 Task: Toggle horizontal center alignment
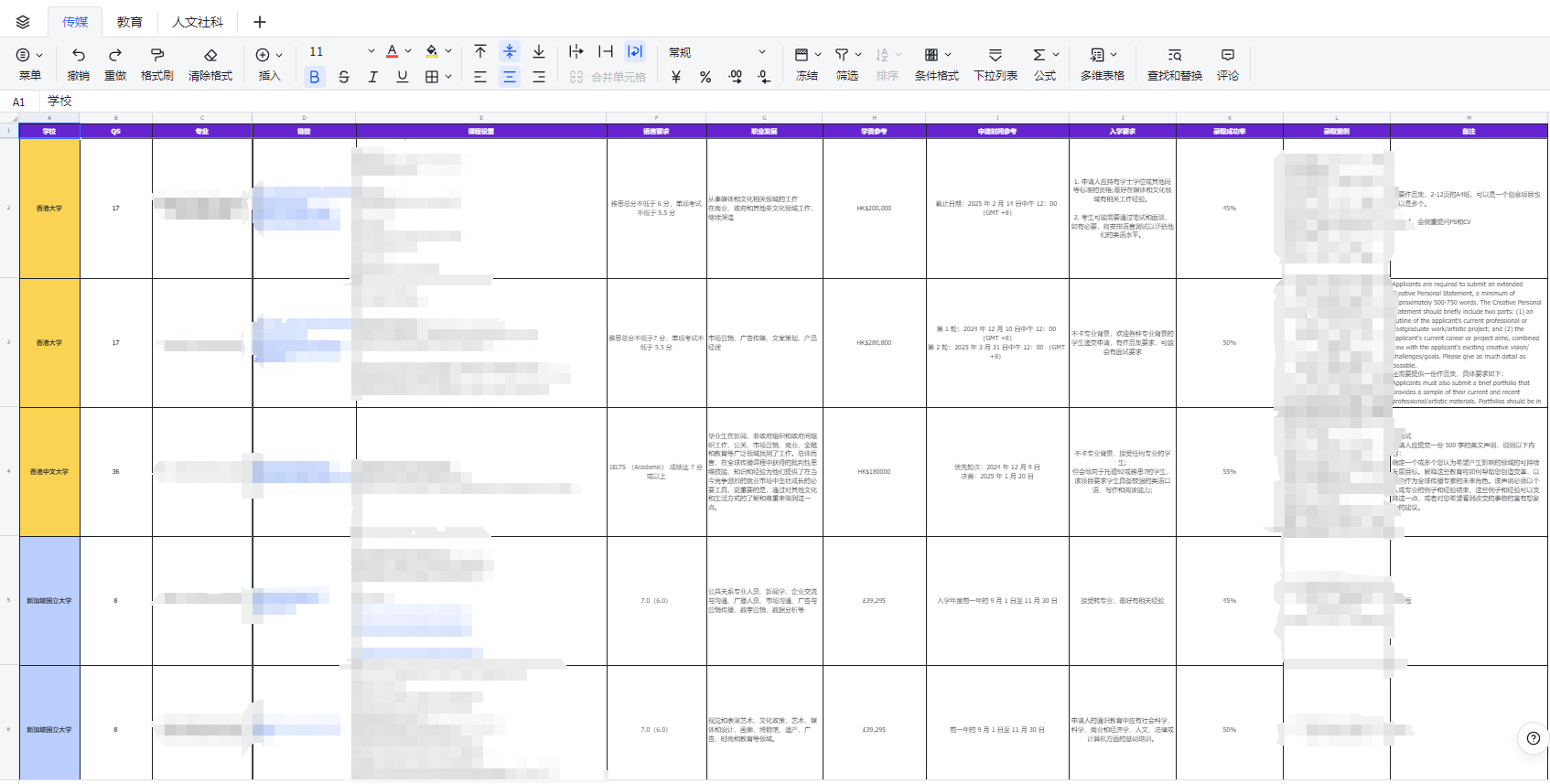(x=510, y=77)
